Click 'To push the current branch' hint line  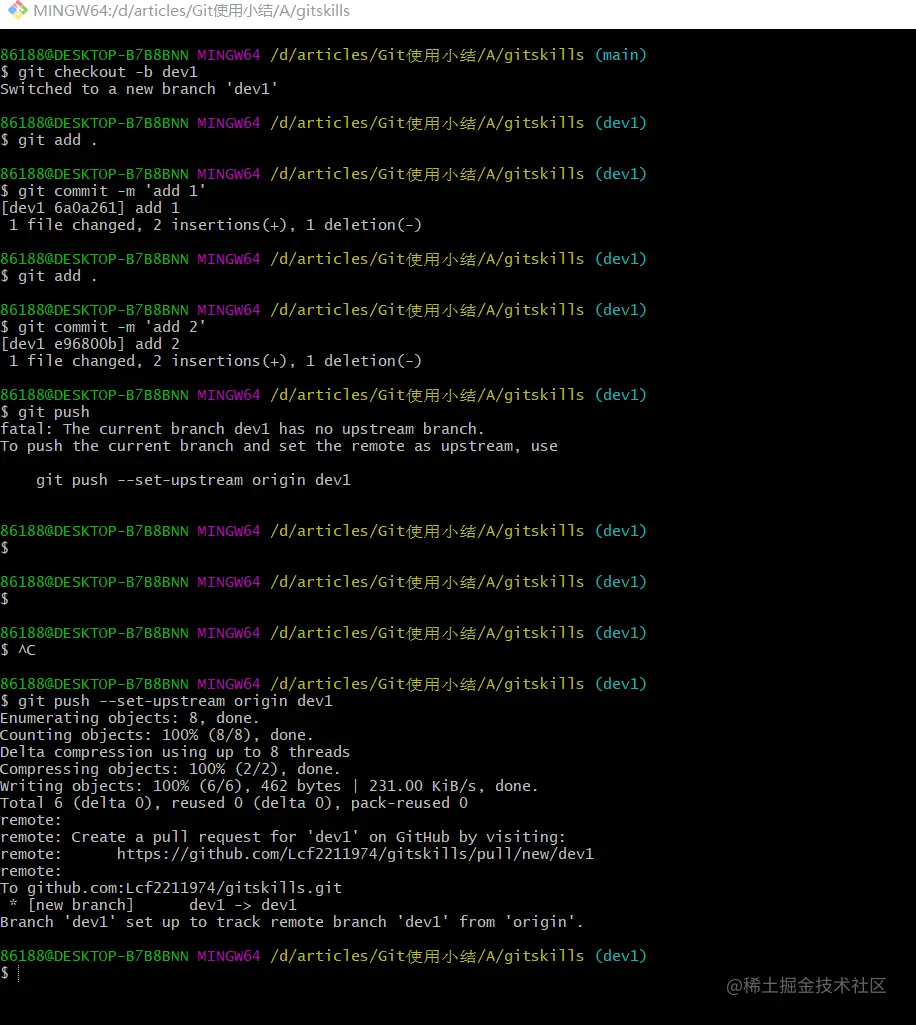[x=279, y=446]
